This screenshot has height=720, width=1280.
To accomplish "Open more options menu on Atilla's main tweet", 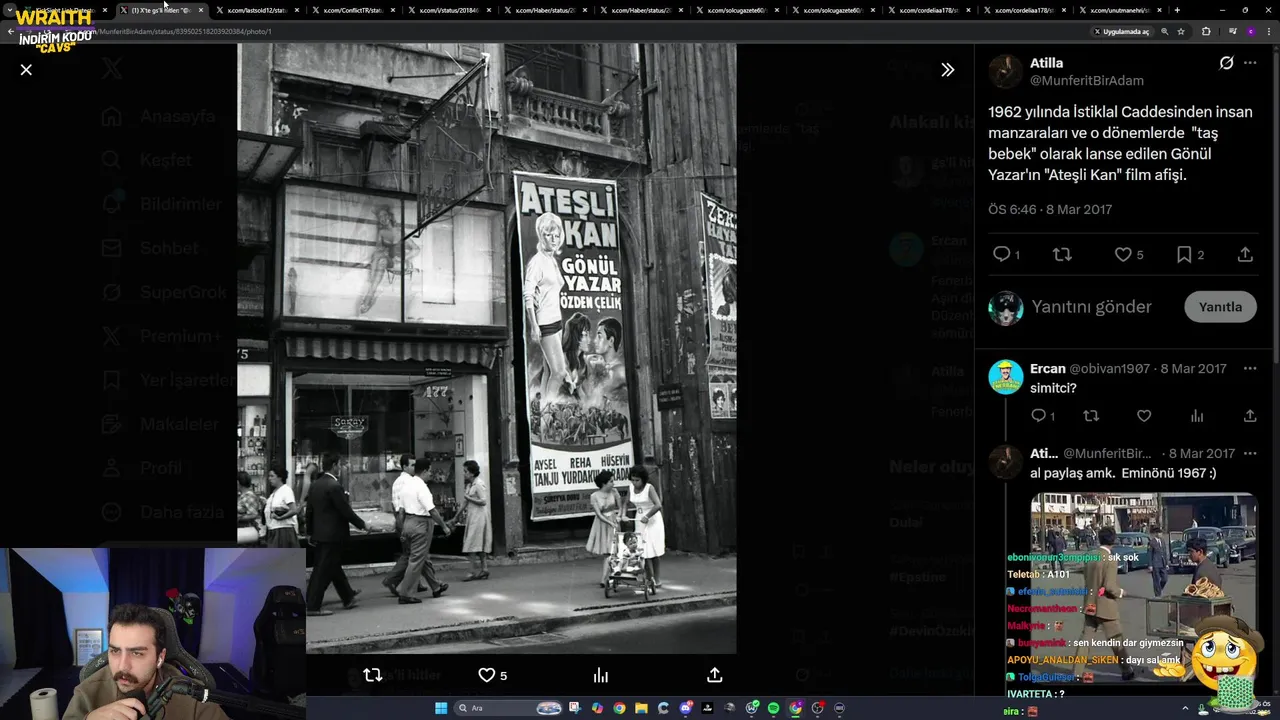I will click(1250, 63).
